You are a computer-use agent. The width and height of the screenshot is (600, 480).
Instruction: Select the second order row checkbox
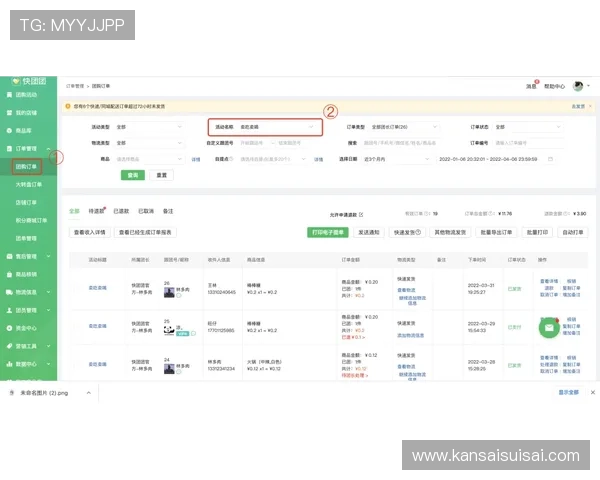[x=76, y=327]
